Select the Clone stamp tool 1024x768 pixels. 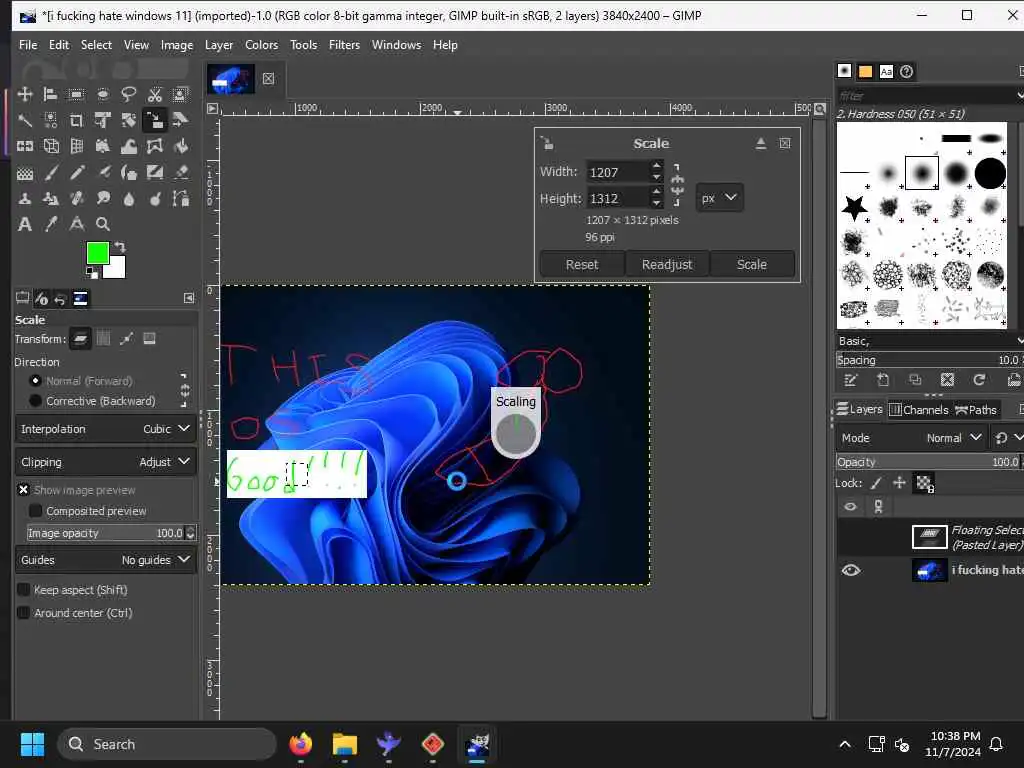tap(25, 199)
